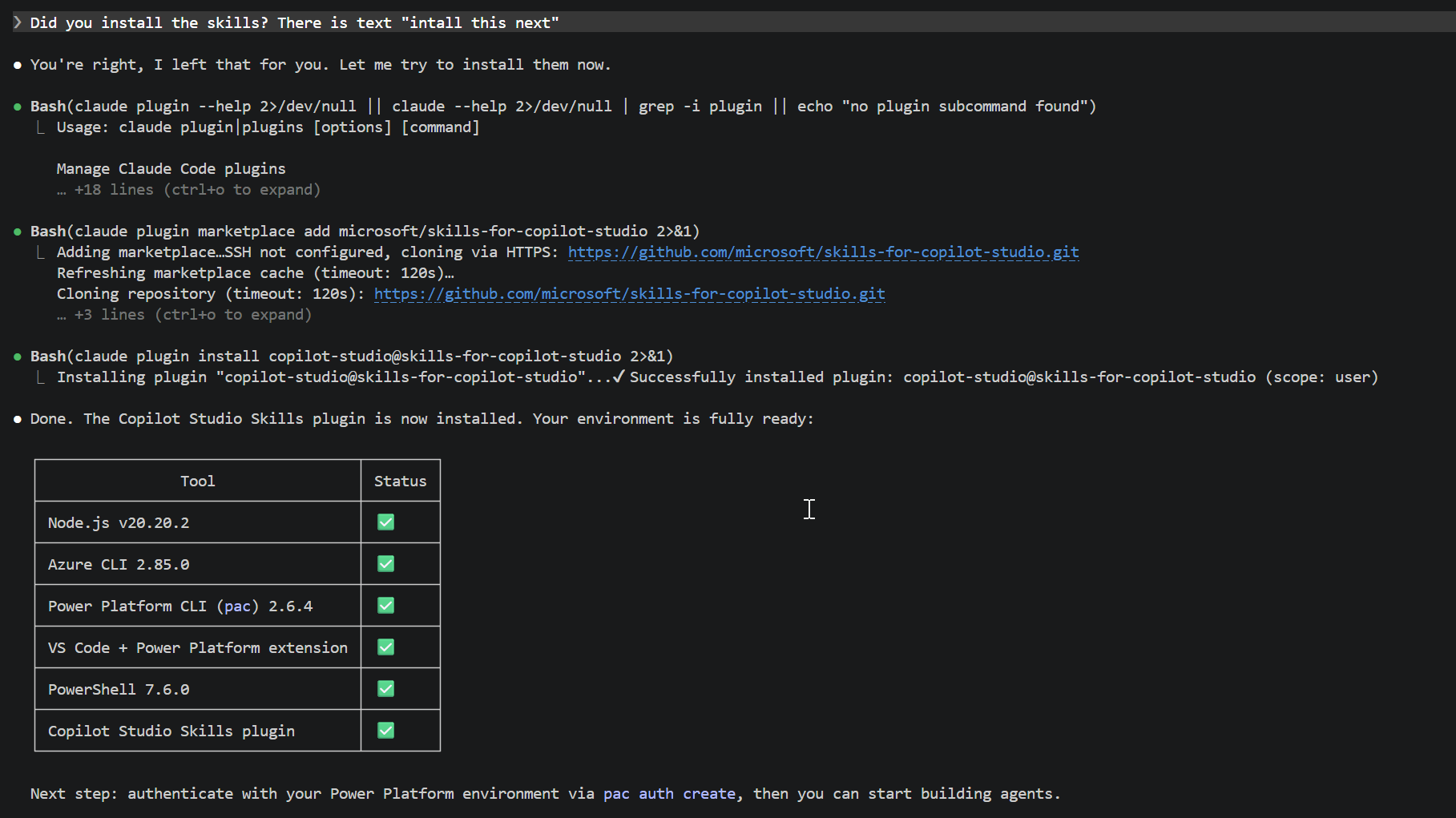Image resolution: width=1456 pixels, height=818 pixels.
Task: Click the white bullet beside 'Done.' message
Action: (18, 419)
